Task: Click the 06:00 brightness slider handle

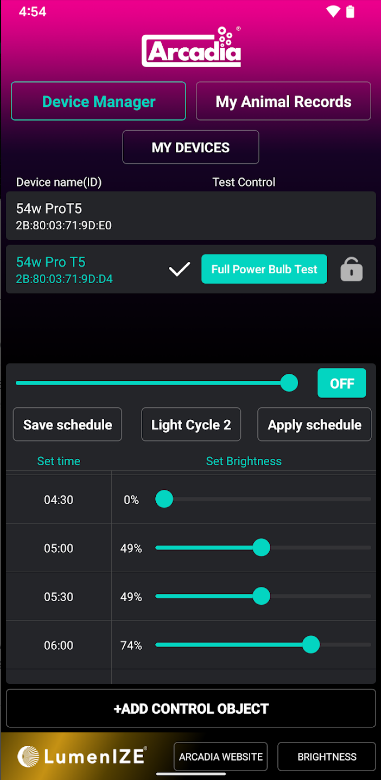Action: (x=311, y=645)
